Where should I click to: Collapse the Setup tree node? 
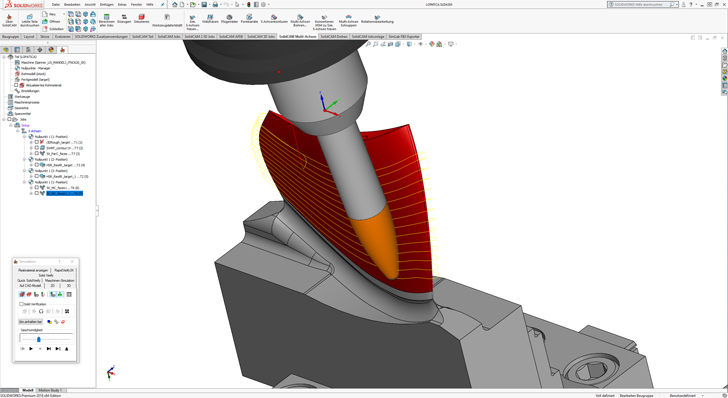[x=11, y=125]
